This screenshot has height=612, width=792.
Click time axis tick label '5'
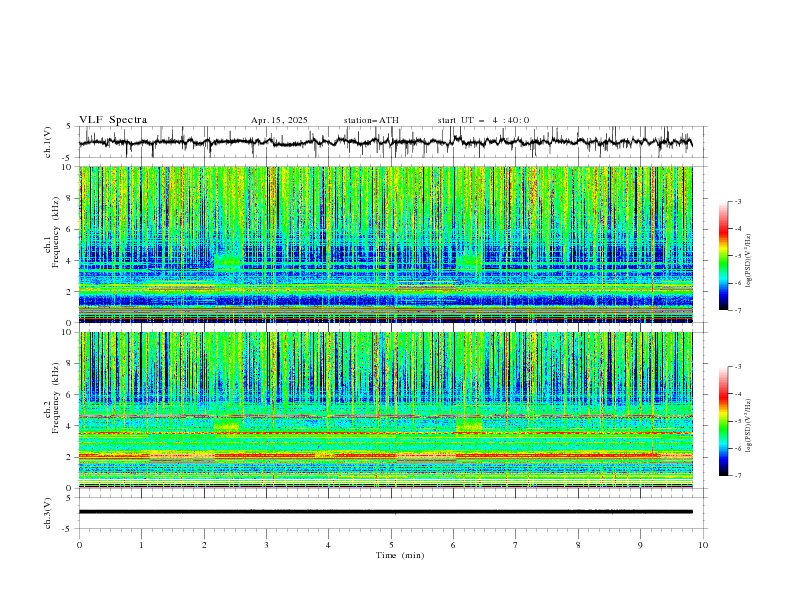[391, 545]
